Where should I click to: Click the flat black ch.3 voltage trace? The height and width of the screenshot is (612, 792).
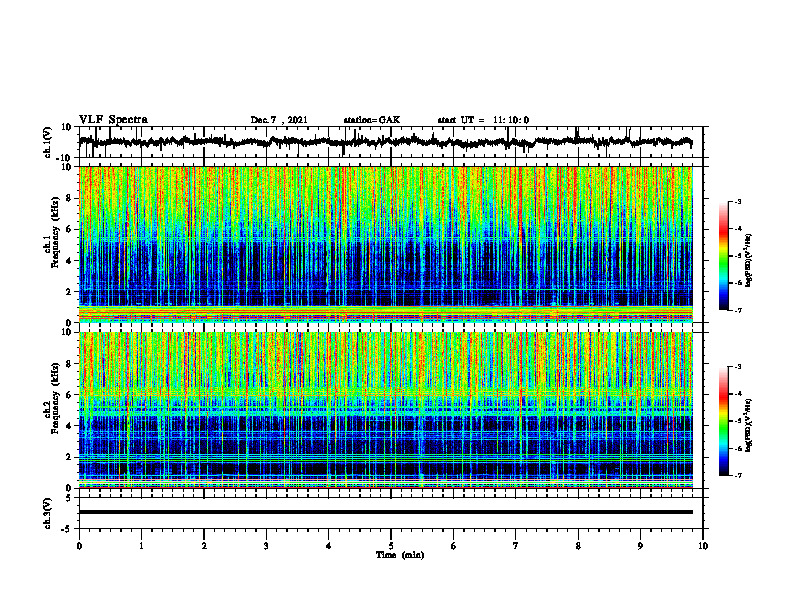pyautogui.click(x=385, y=512)
